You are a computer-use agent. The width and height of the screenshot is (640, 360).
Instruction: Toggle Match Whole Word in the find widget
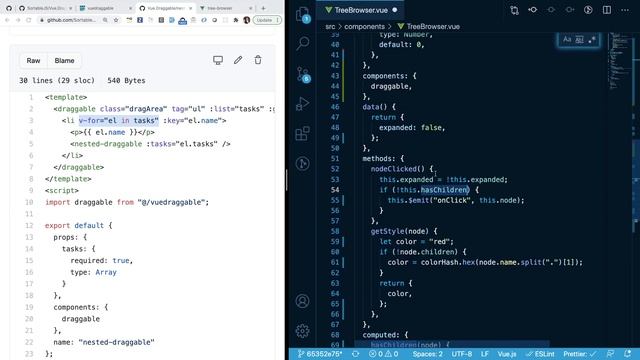click(x=580, y=40)
